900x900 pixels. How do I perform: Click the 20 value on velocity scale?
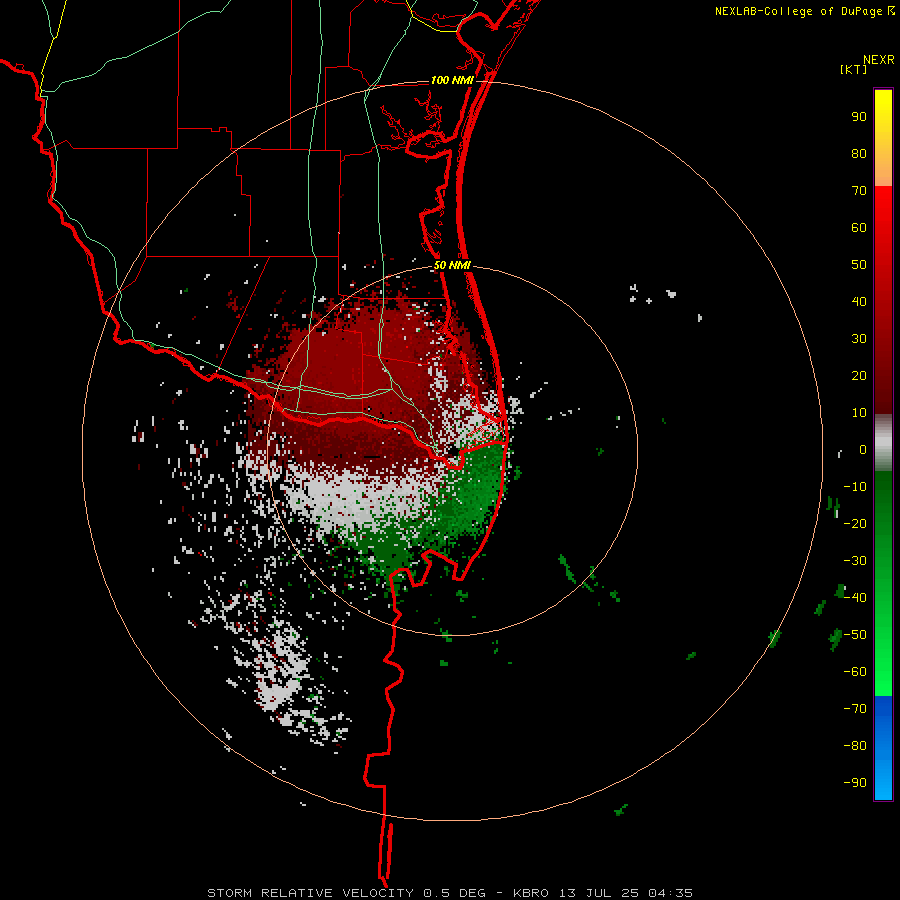[859, 376]
